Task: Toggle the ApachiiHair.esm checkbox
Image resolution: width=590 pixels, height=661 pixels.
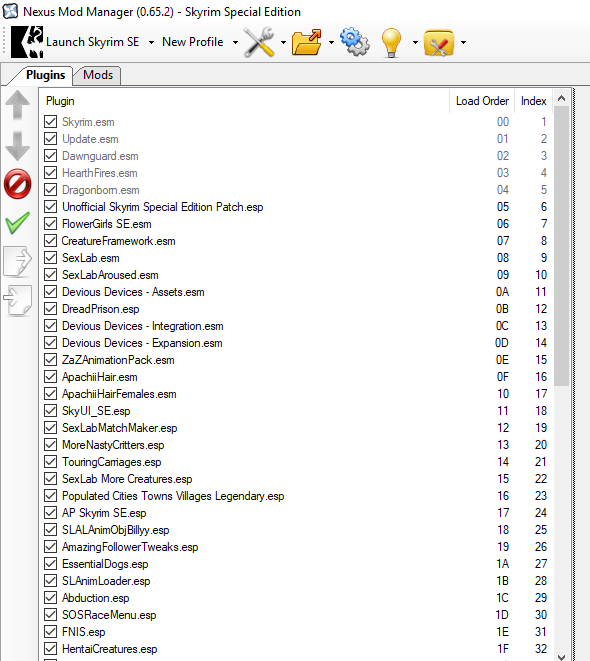Action: (x=51, y=377)
